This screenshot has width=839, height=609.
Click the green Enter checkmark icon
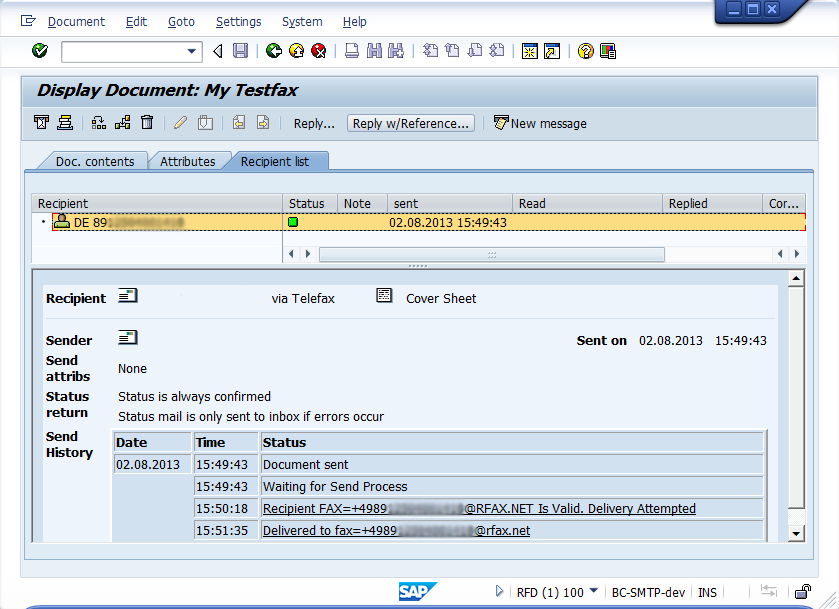click(40, 51)
